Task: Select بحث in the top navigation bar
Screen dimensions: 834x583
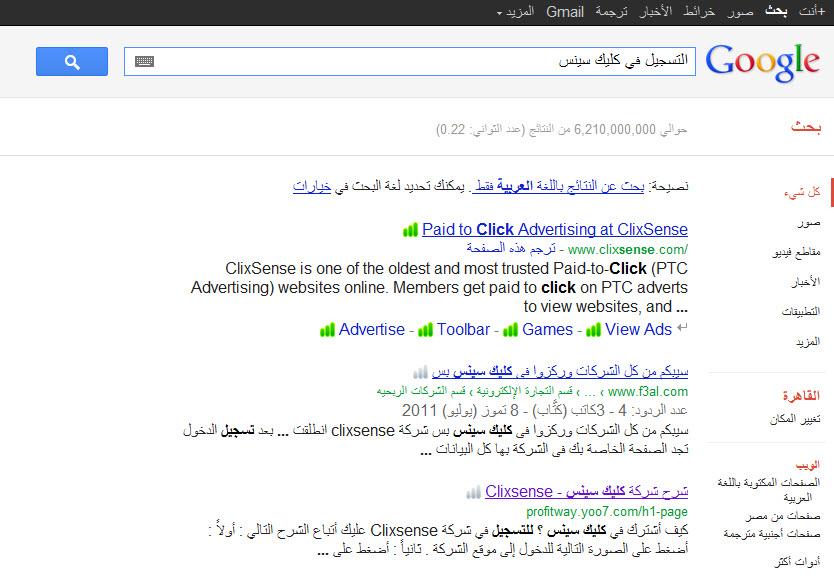Action: click(x=776, y=12)
